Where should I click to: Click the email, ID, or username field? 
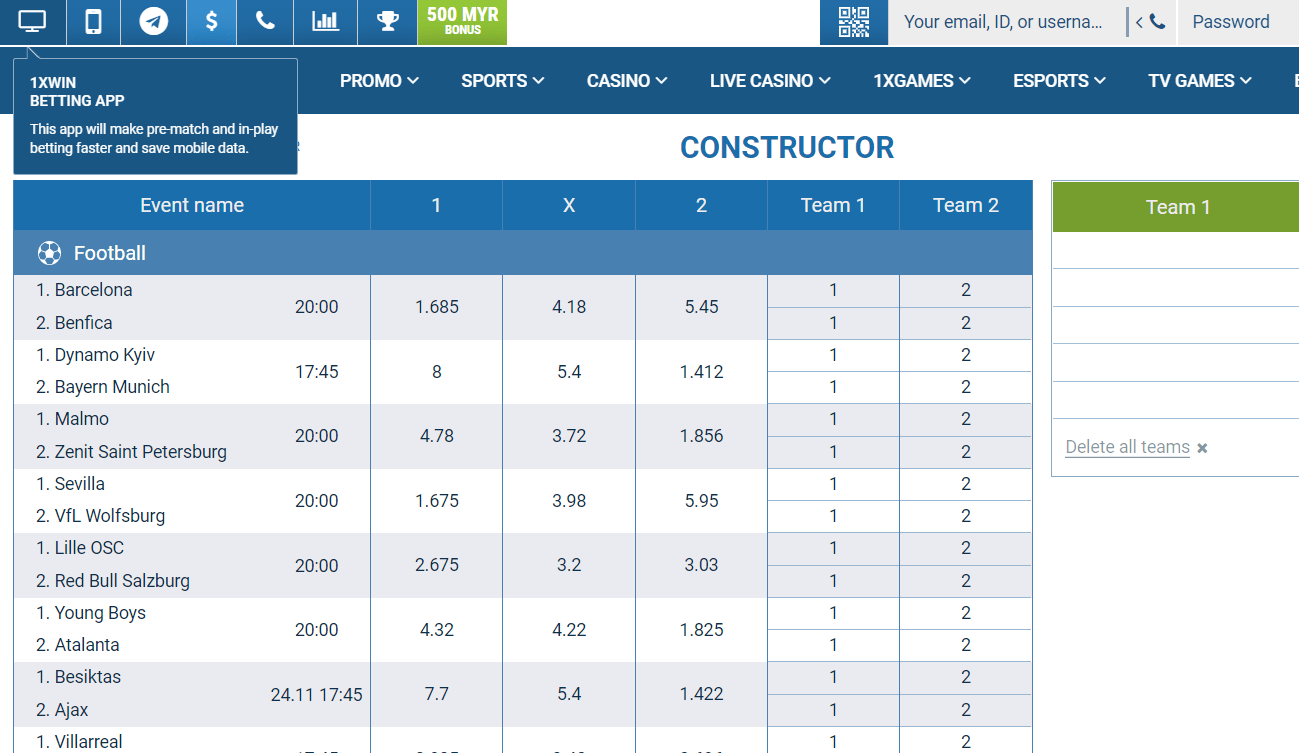[x=1004, y=22]
